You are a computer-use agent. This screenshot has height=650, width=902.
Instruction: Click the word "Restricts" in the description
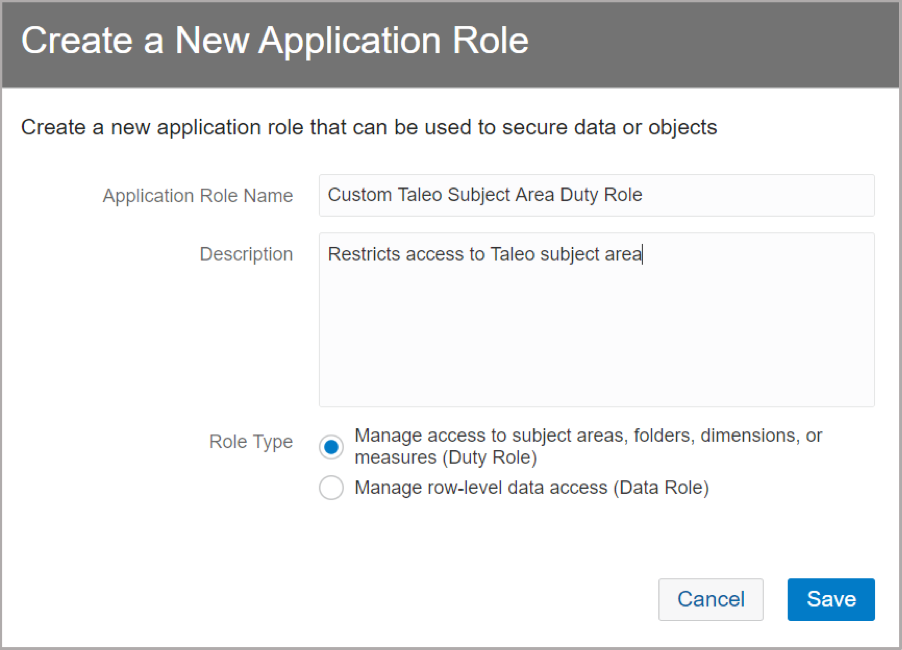click(364, 254)
